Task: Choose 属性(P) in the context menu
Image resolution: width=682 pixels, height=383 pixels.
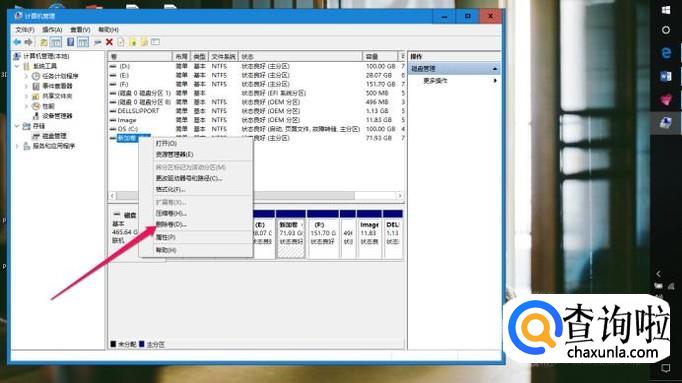Action: tap(196, 237)
